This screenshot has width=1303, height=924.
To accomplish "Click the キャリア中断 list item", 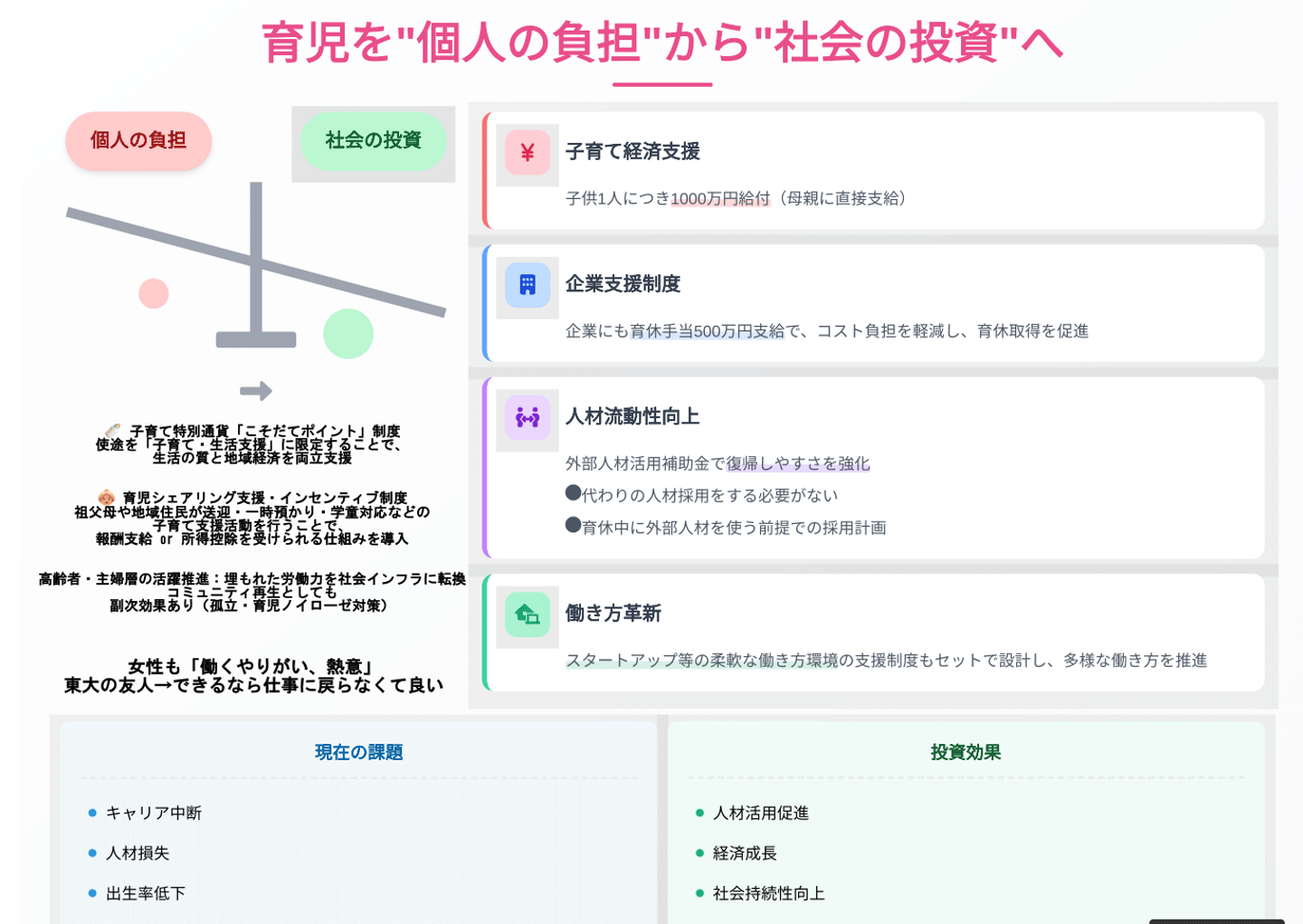I will click(154, 813).
